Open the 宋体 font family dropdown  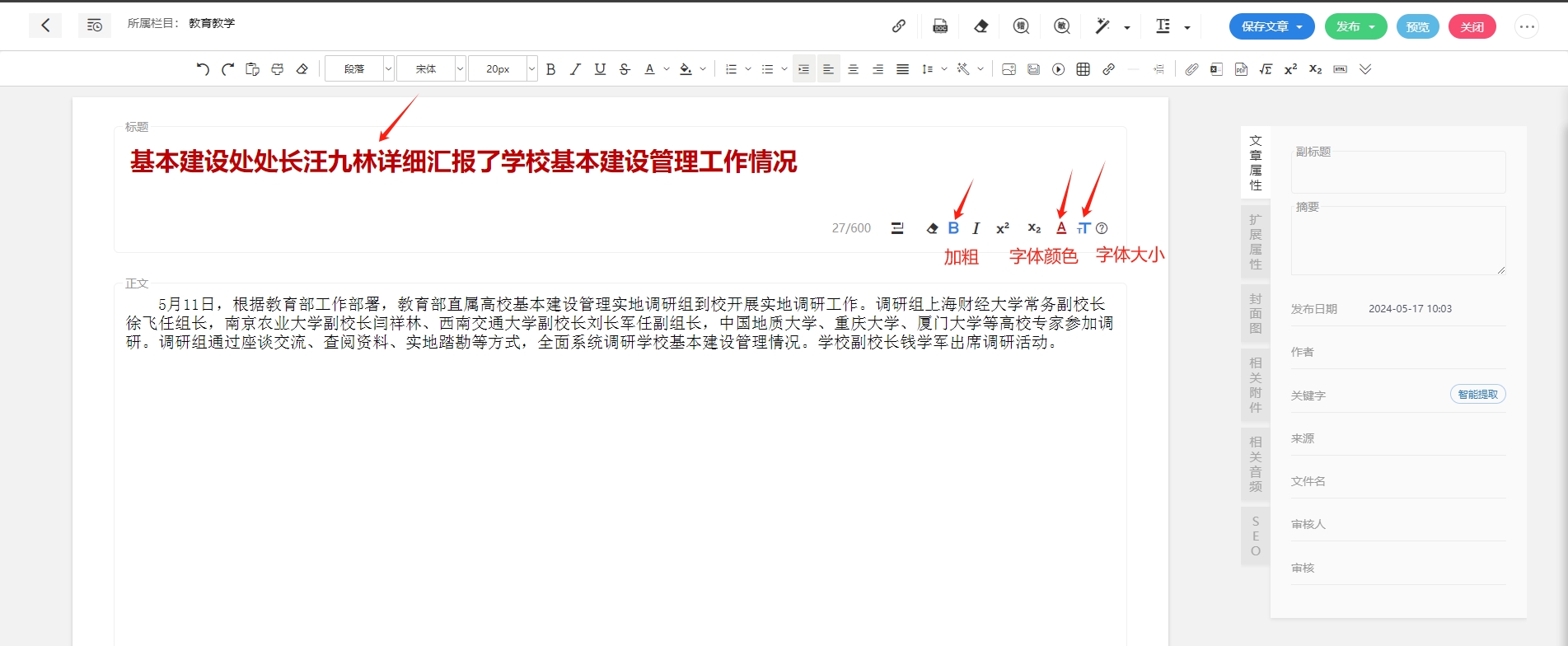coord(431,69)
